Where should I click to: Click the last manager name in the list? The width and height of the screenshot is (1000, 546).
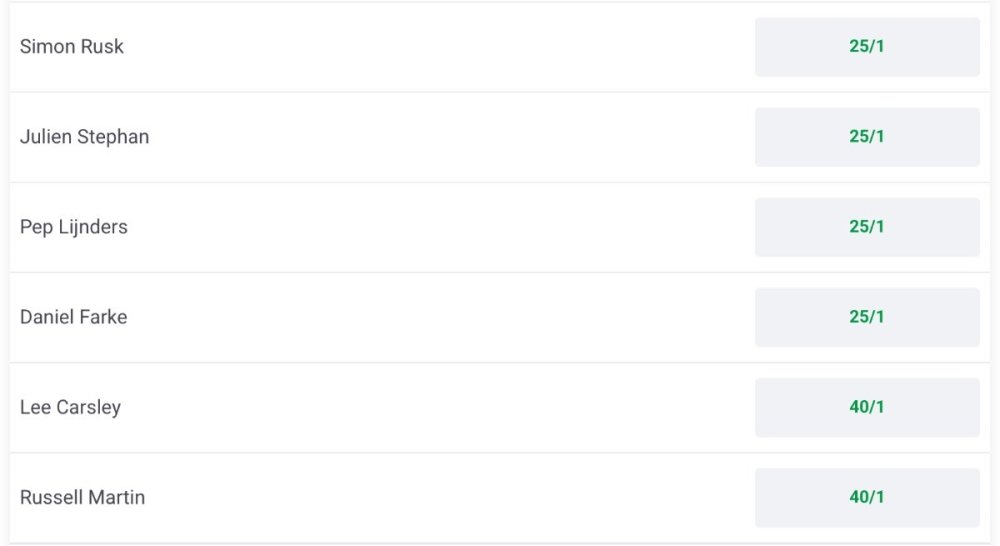(x=82, y=497)
